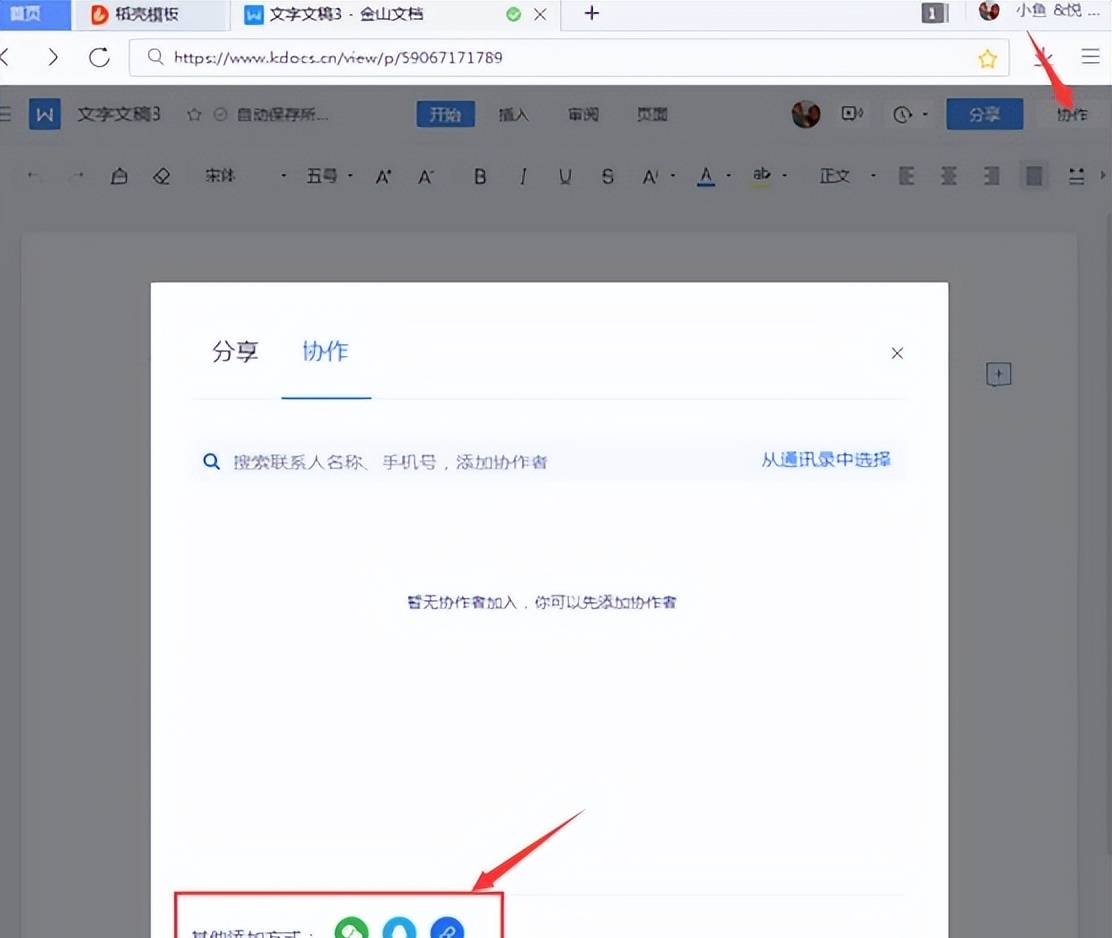
Task: Click the clear formatting eraser icon
Action: click(161, 175)
